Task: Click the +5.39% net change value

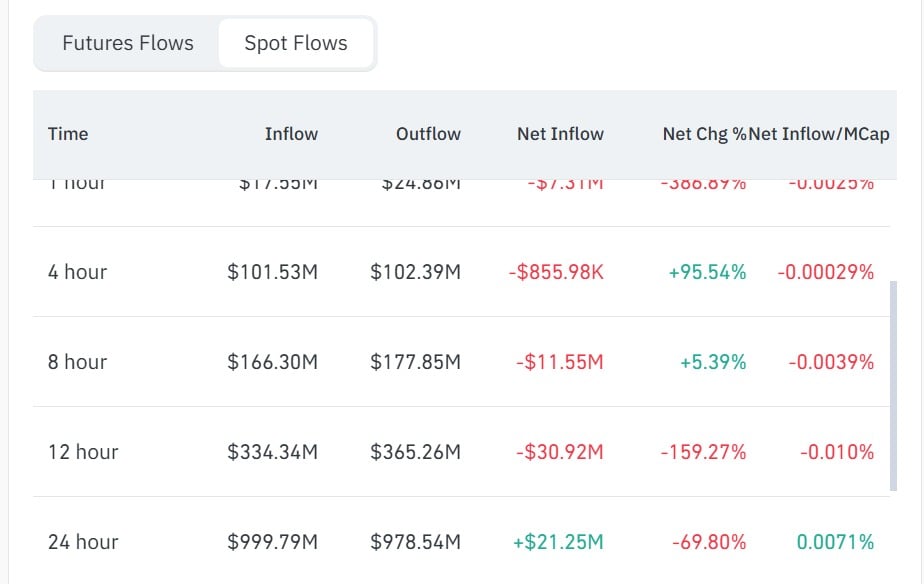Action: point(713,361)
